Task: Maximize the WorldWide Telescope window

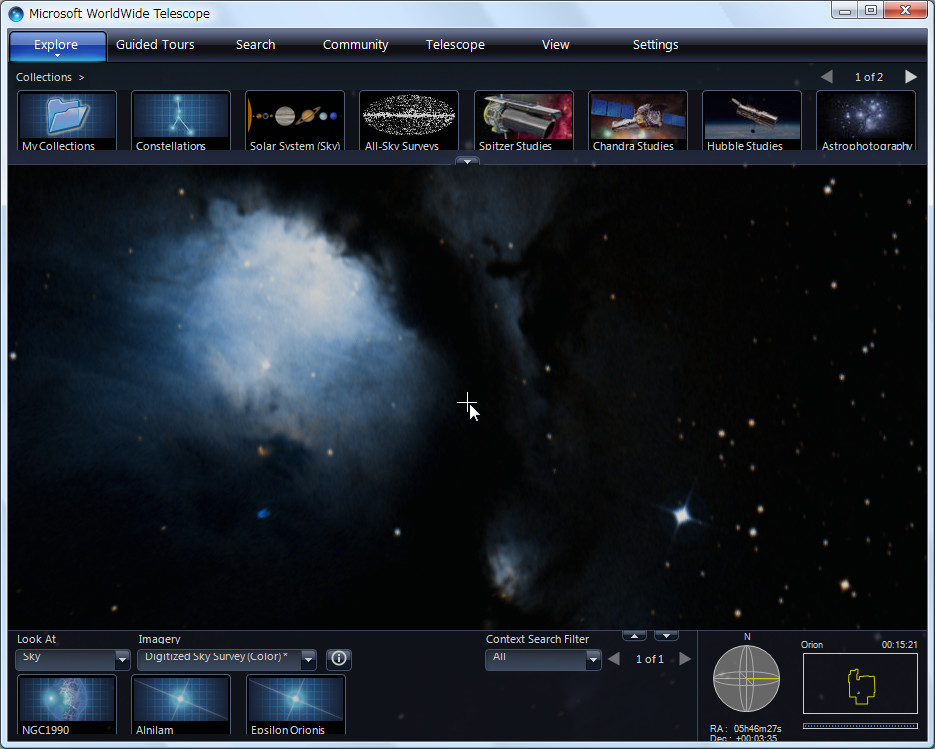Action: [871, 11]
